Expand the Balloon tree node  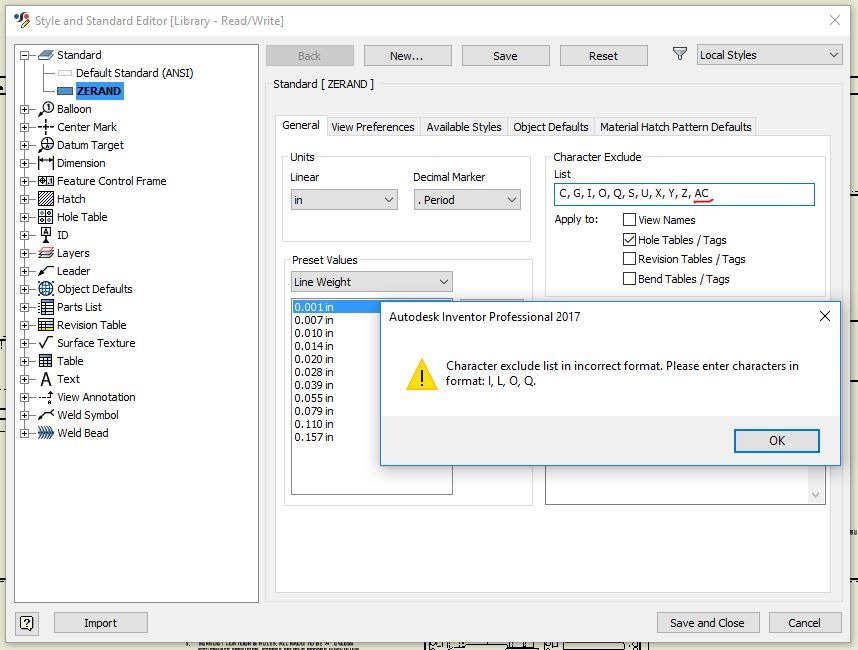24,109
